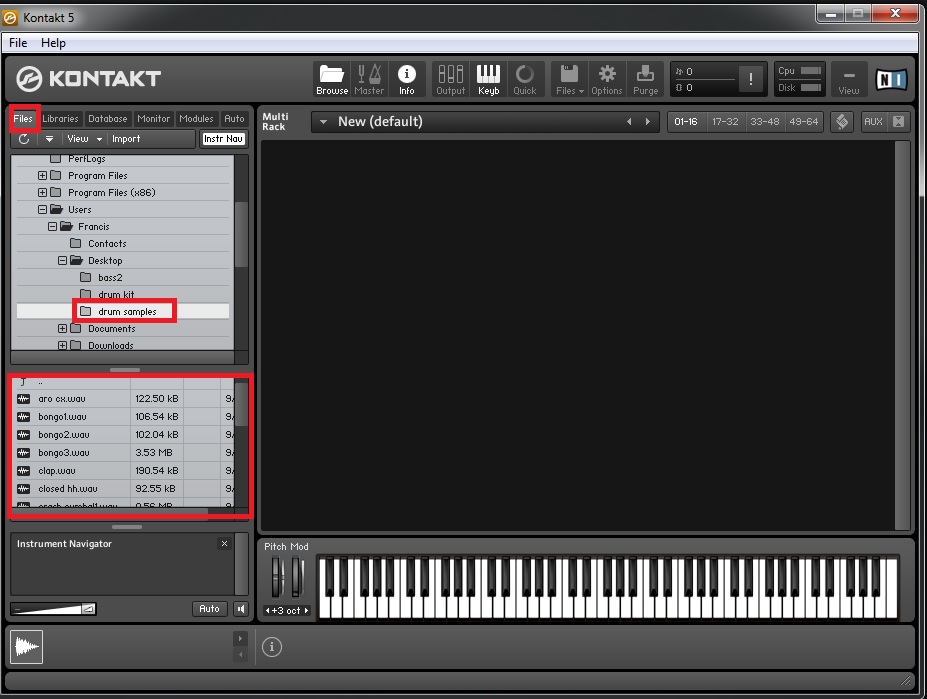Open the File menu
This screenshot has width=927, height=699.
16,42
